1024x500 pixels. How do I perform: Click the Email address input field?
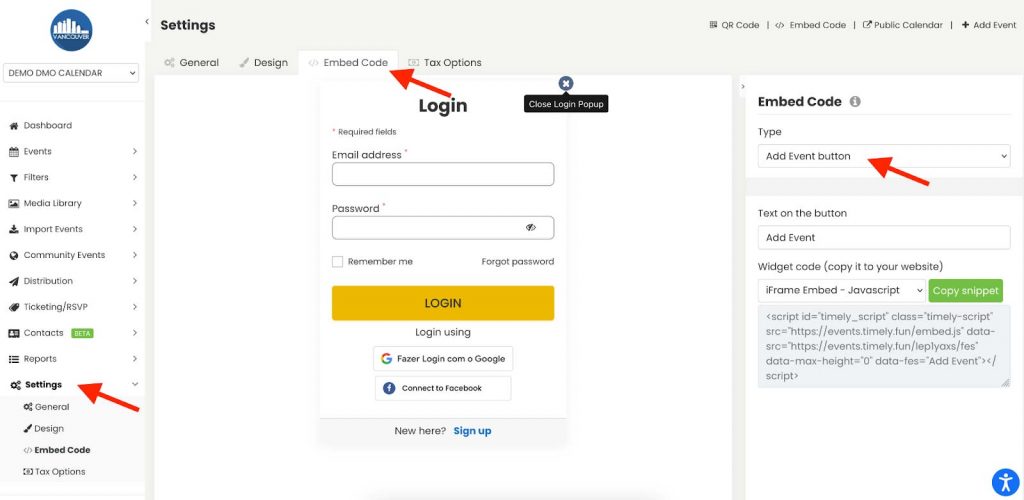click(443, 174)
